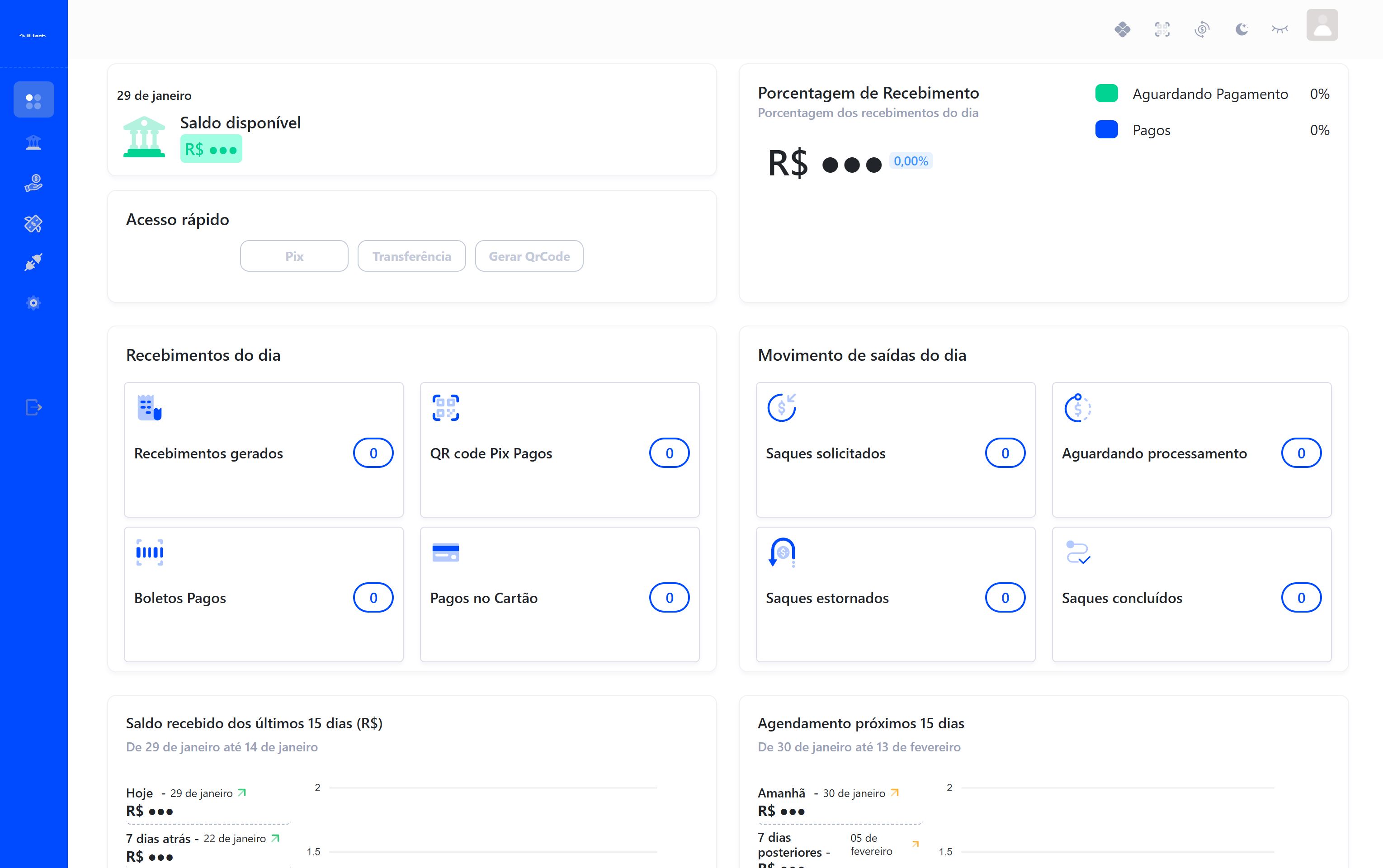Expand Hoje 29 de janeiro arrow
This screenshot has width=1383, height=868.
tap(242, 793)
